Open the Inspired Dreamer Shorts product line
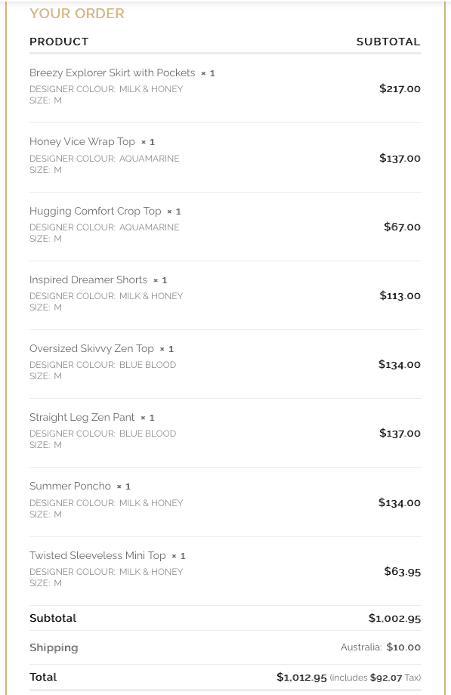451x695 pixels. coord(88,280)
